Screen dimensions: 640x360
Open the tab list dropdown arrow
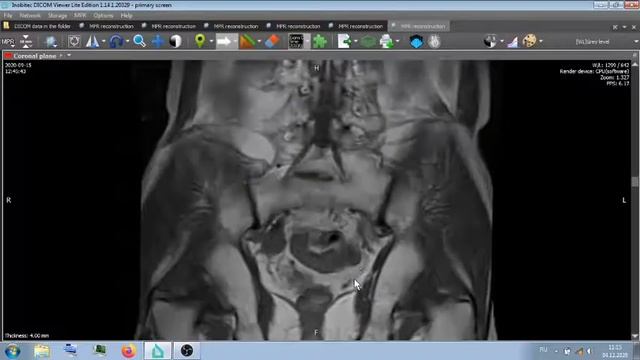(624, 27)
